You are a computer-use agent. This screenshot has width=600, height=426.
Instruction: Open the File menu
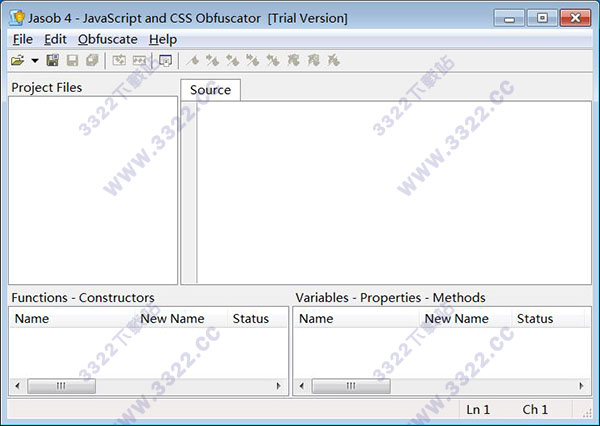[x=23, y=39]
